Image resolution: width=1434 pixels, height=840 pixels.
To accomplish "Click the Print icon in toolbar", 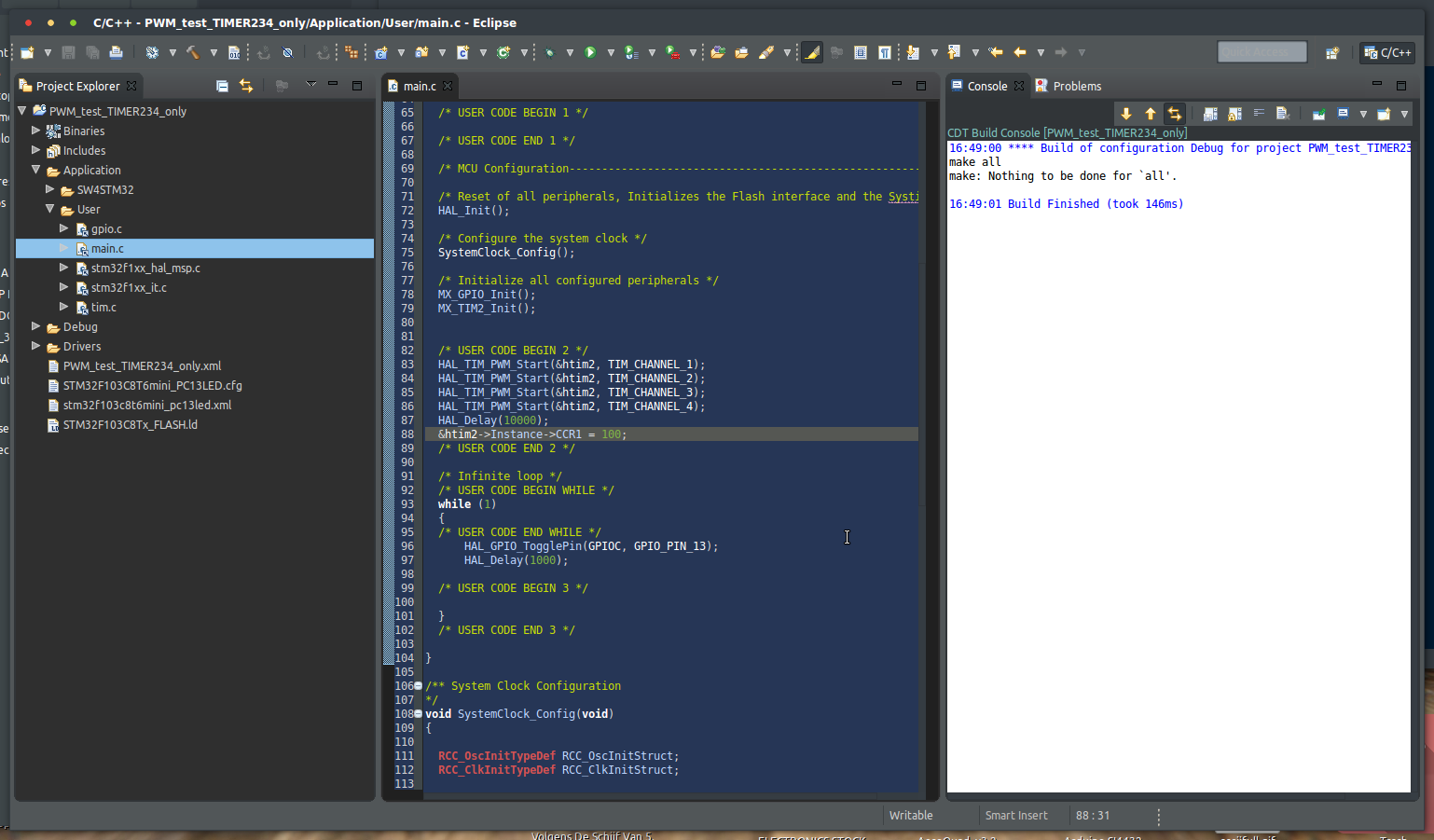I will pos(116,52).
